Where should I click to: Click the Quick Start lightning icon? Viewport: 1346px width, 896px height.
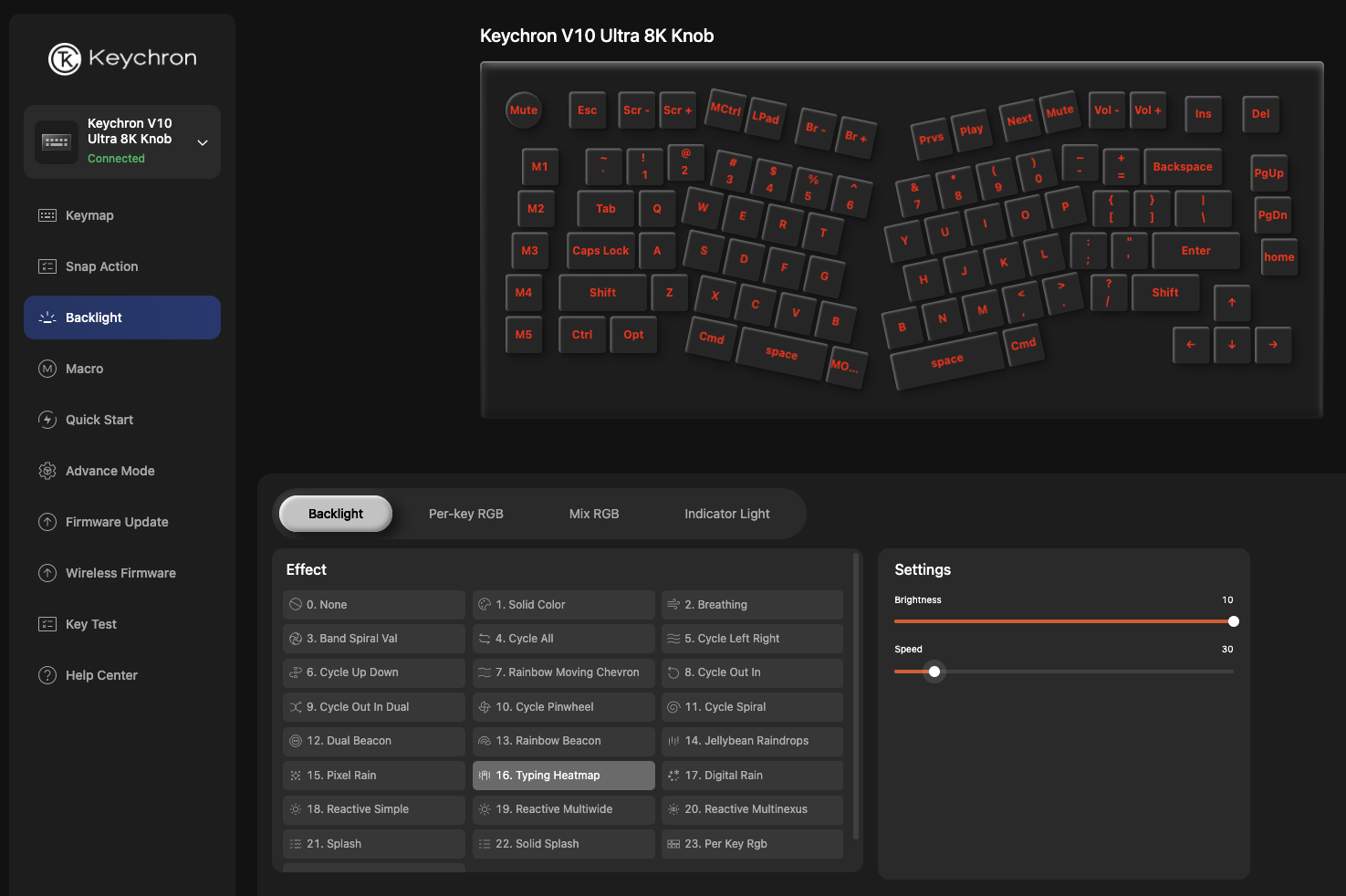47,420
